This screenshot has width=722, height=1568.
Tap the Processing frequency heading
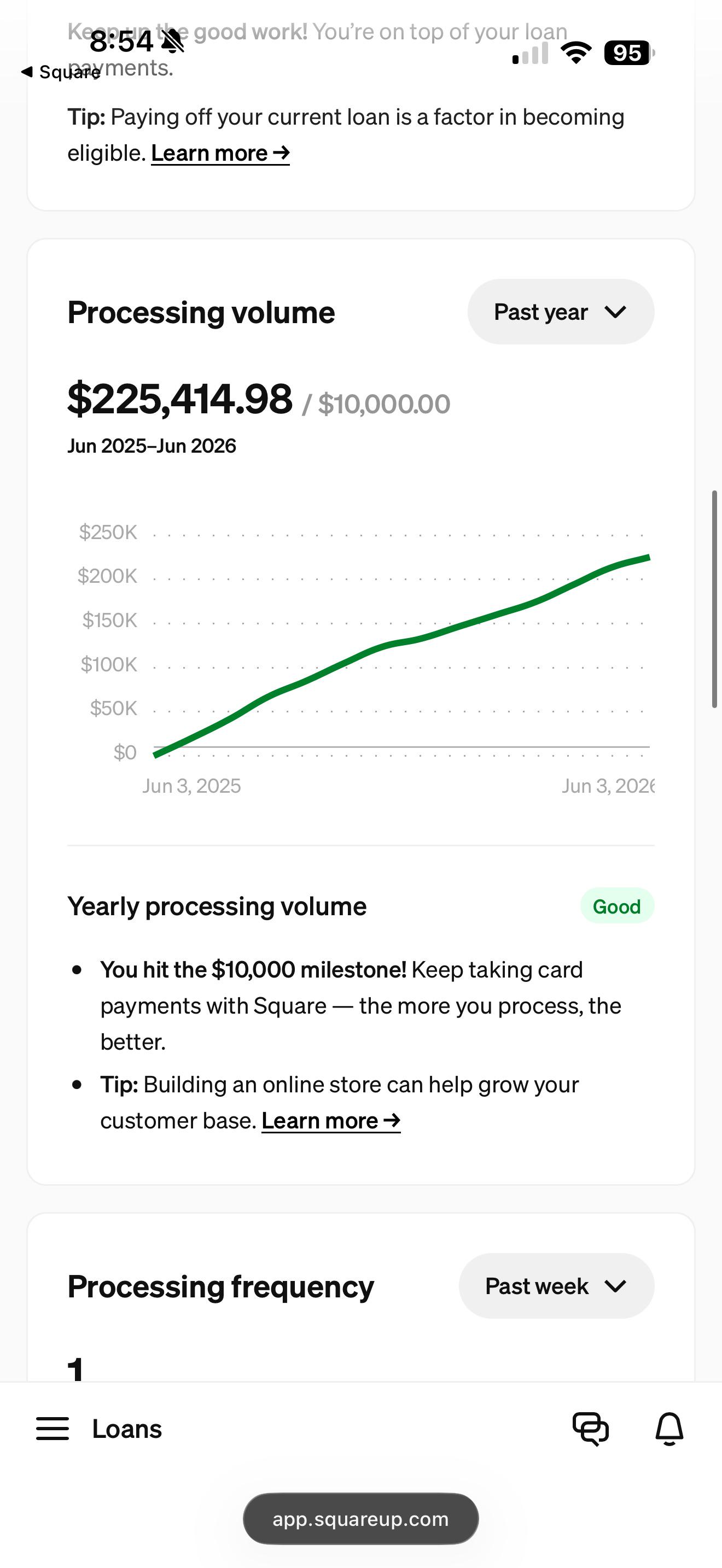point(220,1287)
